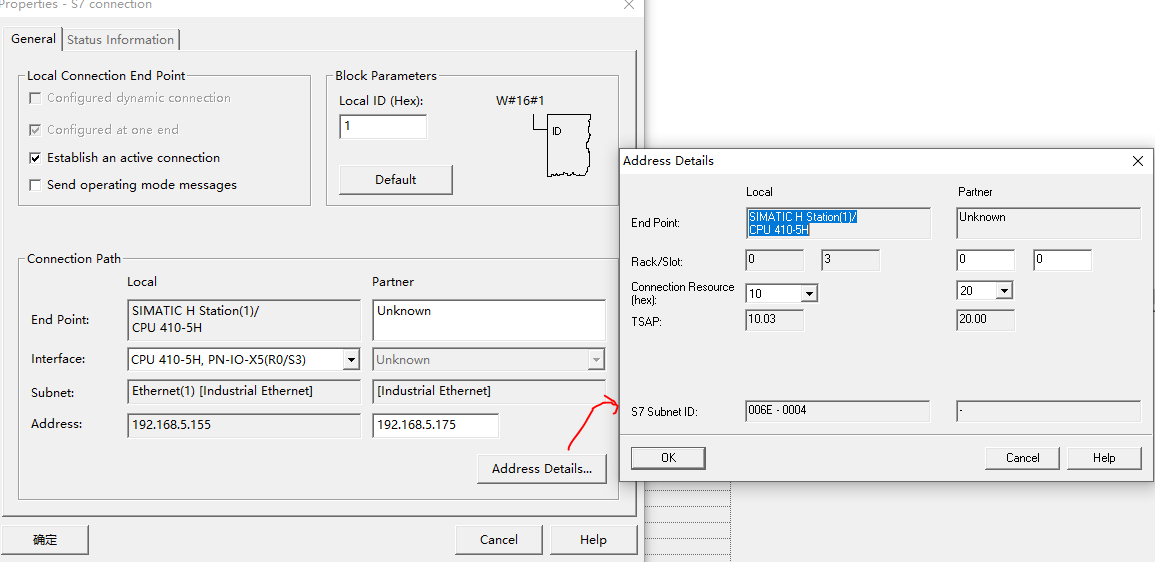Open the Status Information tab

click(121, 40)
